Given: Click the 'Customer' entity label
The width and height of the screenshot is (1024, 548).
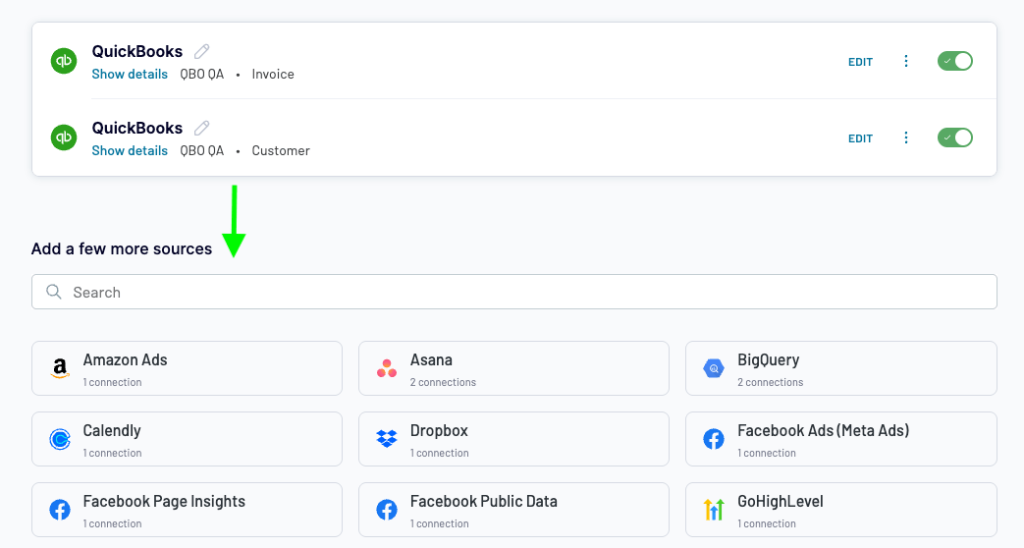Looking at the screenshot, I should click(281, 150).
